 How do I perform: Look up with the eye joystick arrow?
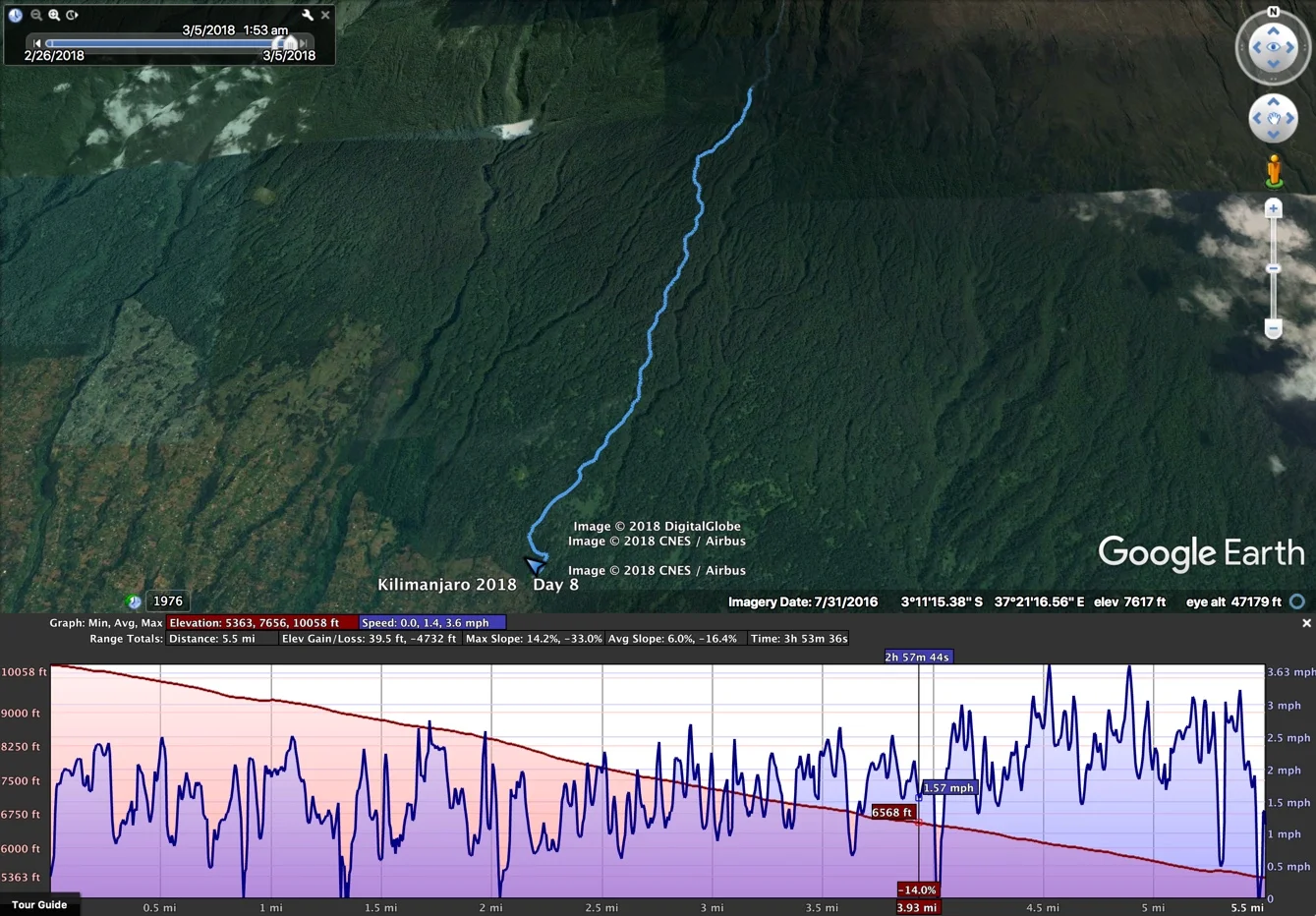1274,29
